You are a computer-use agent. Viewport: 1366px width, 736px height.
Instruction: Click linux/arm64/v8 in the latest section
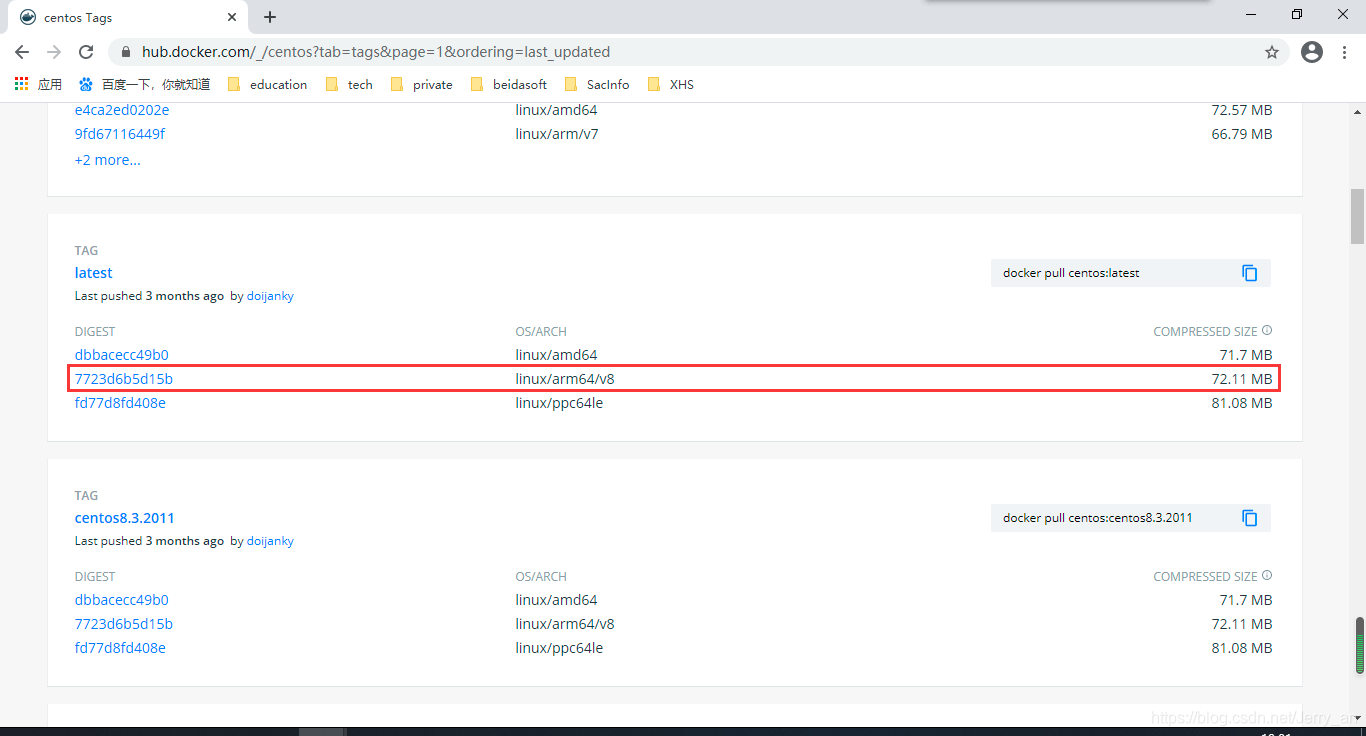[565, 379]
